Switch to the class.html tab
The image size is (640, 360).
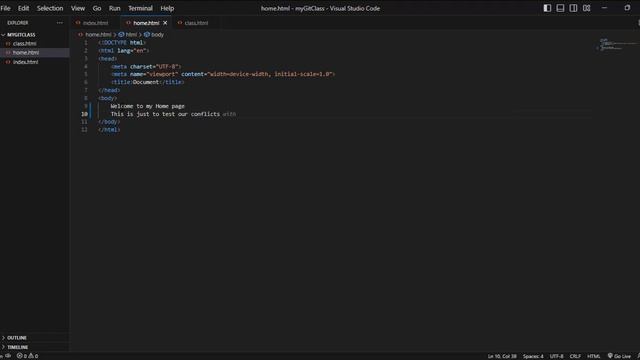pyautogui.click(x=196, y=23)
